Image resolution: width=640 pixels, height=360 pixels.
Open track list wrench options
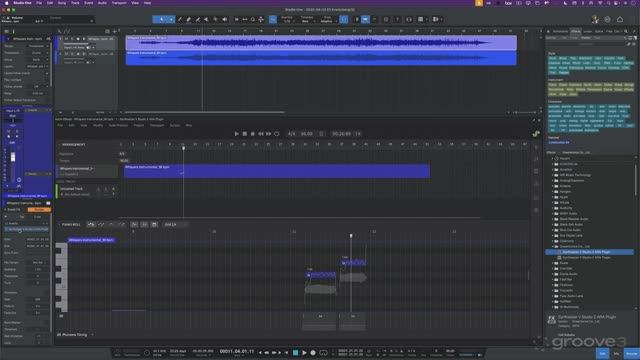[60, 31]
